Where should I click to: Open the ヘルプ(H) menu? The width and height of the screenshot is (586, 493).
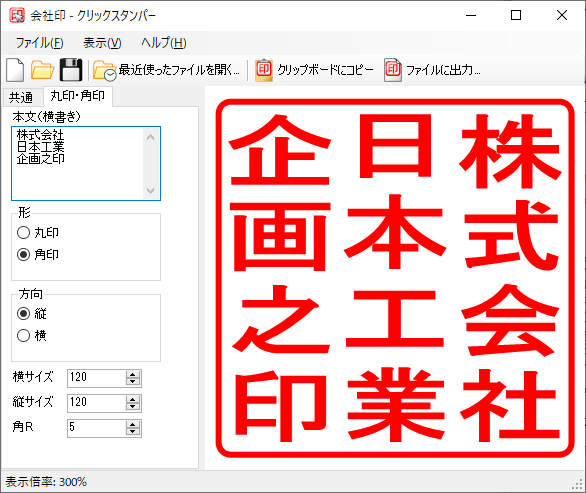coord(164,43)
